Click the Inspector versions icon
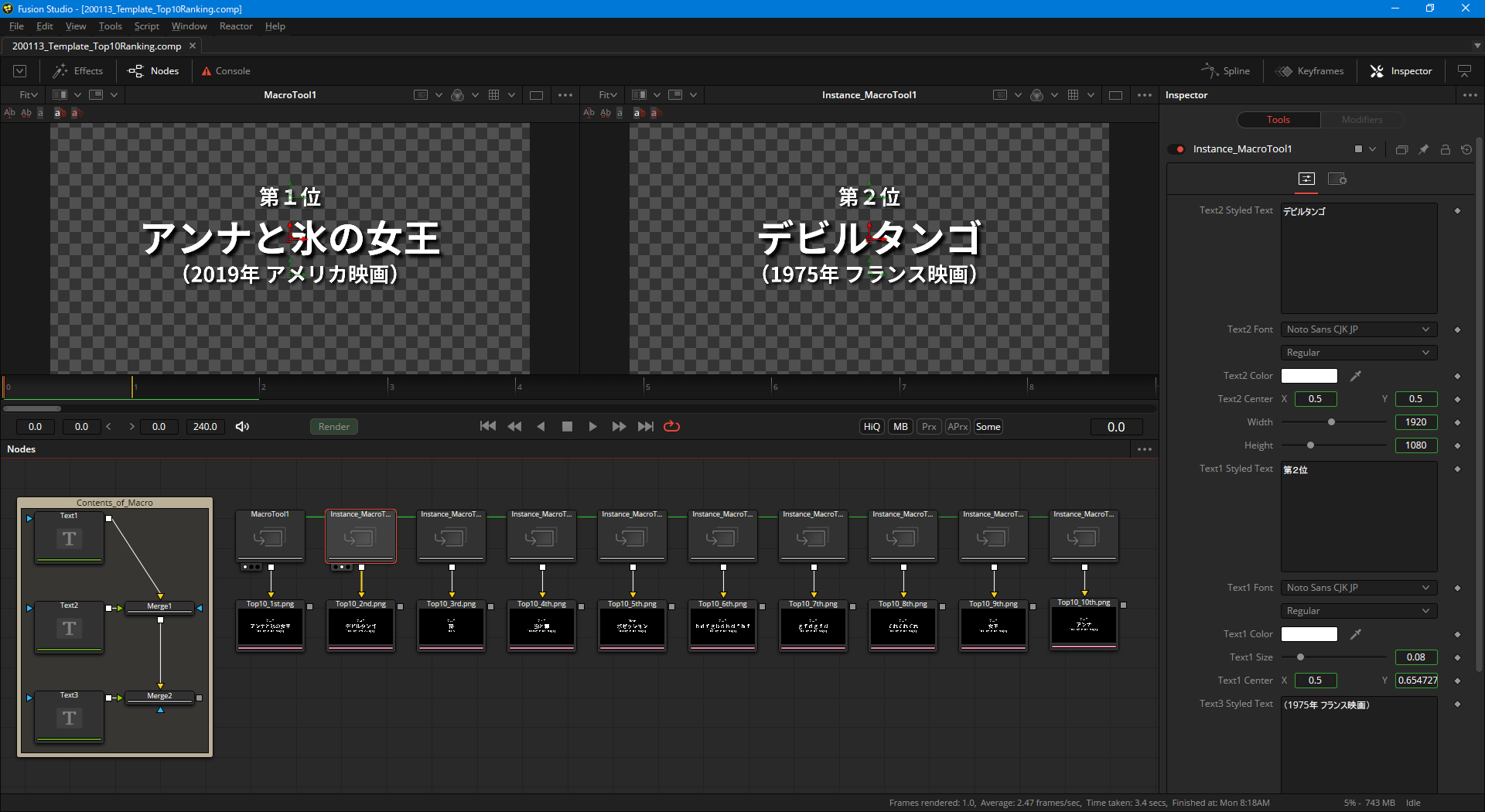 click(x=1401, y=149)
